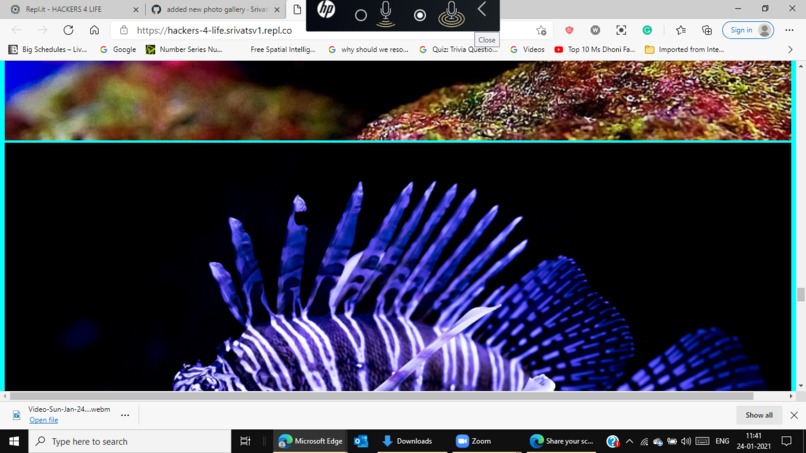This screenshot has height=453, width=806.
Task: Close the downloads bar
Action: point(794,415)
